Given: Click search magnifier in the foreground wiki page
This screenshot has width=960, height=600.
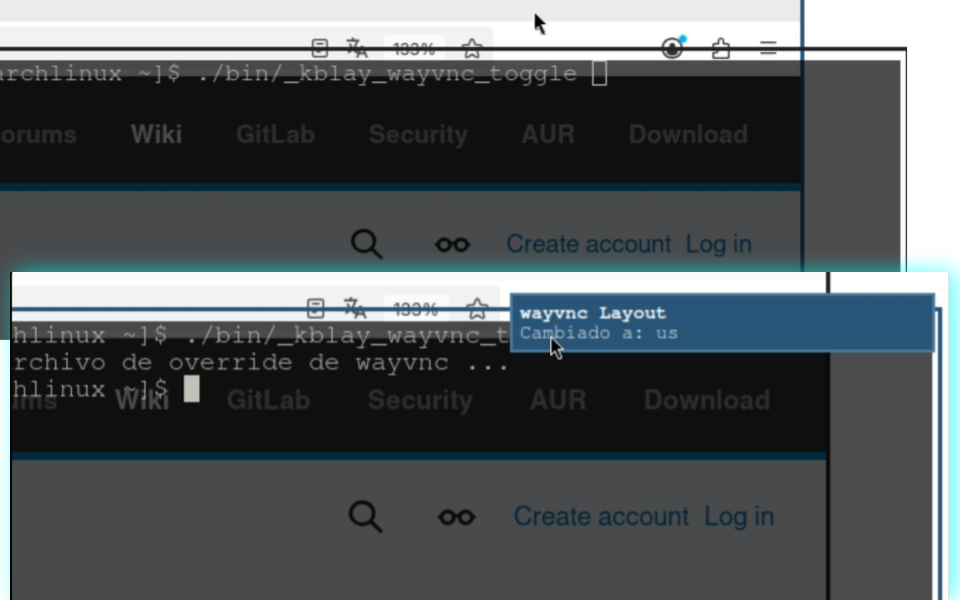Looking at the screenshot, I should (366, 516).
